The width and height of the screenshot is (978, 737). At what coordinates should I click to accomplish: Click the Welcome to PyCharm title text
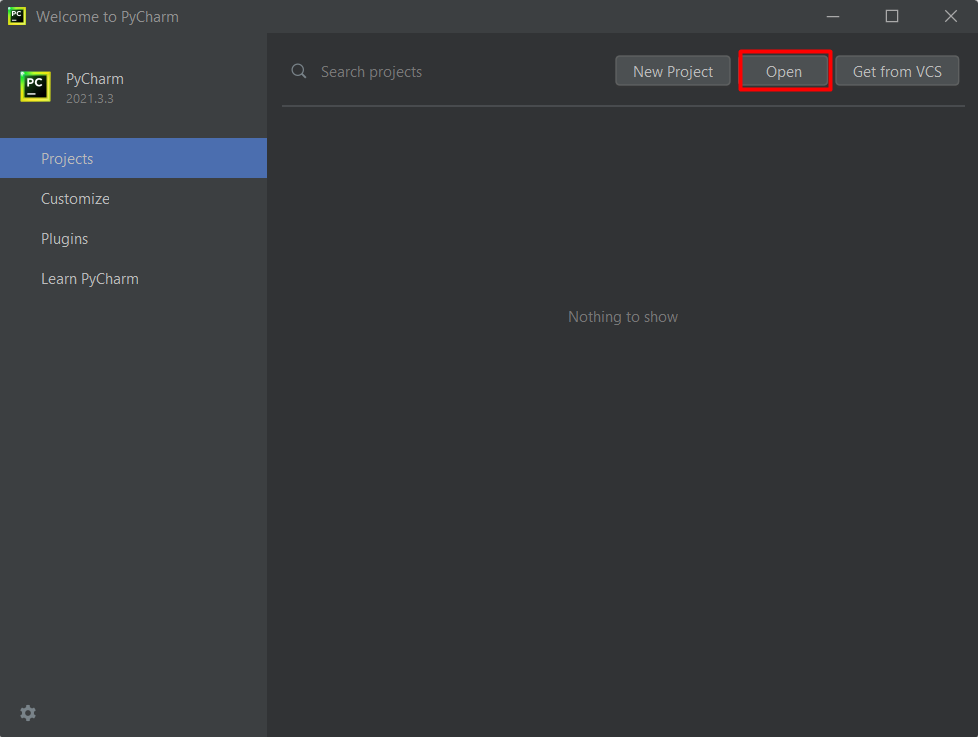point(110,16)
